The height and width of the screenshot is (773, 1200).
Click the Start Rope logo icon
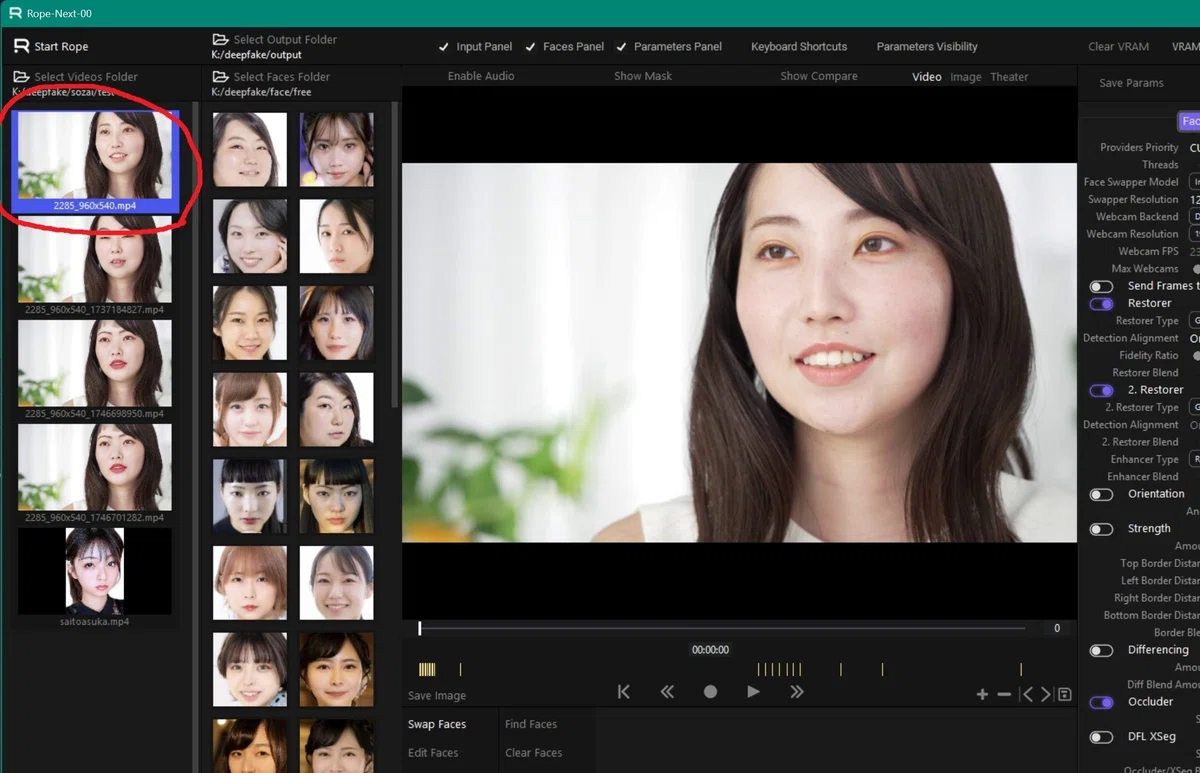pyautogui.click(x=21, y=46)
